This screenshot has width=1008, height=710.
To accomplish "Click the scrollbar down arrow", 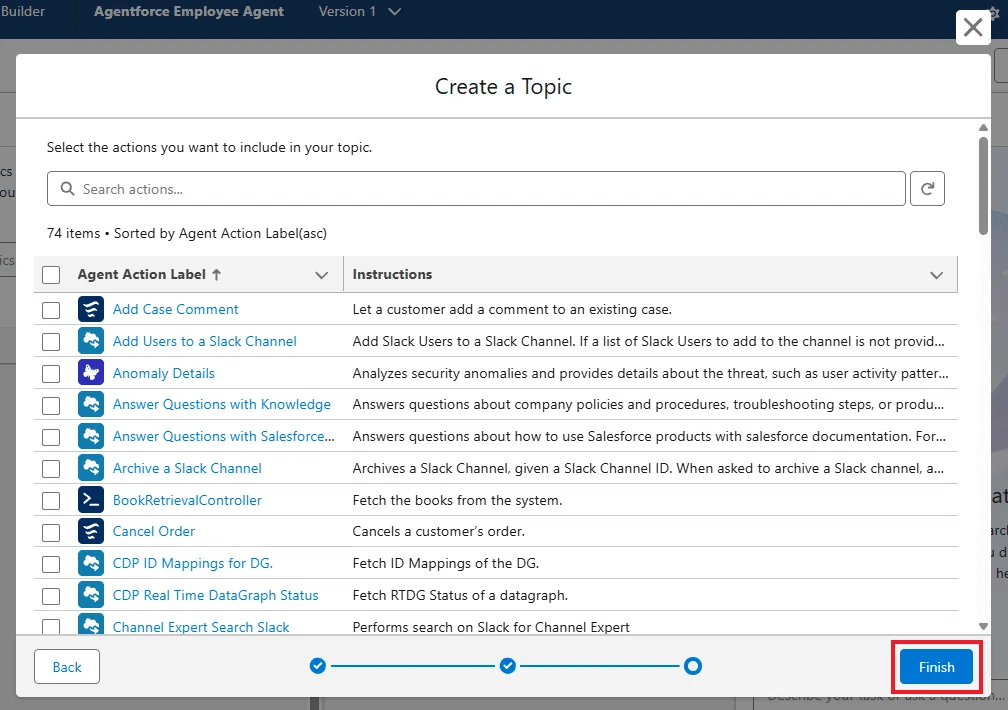I will pos(983,626).
